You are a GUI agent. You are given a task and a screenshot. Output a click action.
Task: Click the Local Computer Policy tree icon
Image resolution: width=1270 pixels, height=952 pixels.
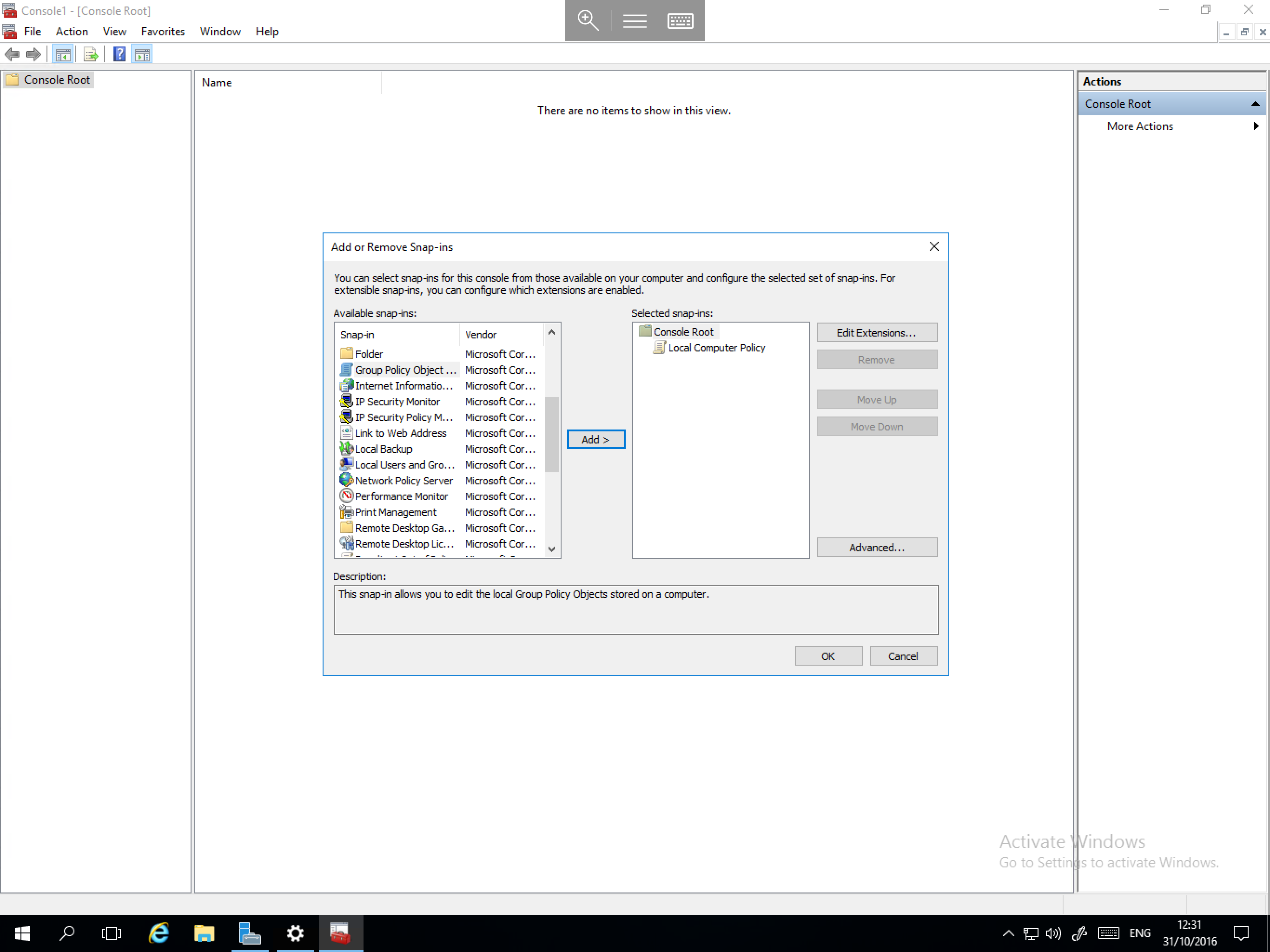(x=659, y=347)
